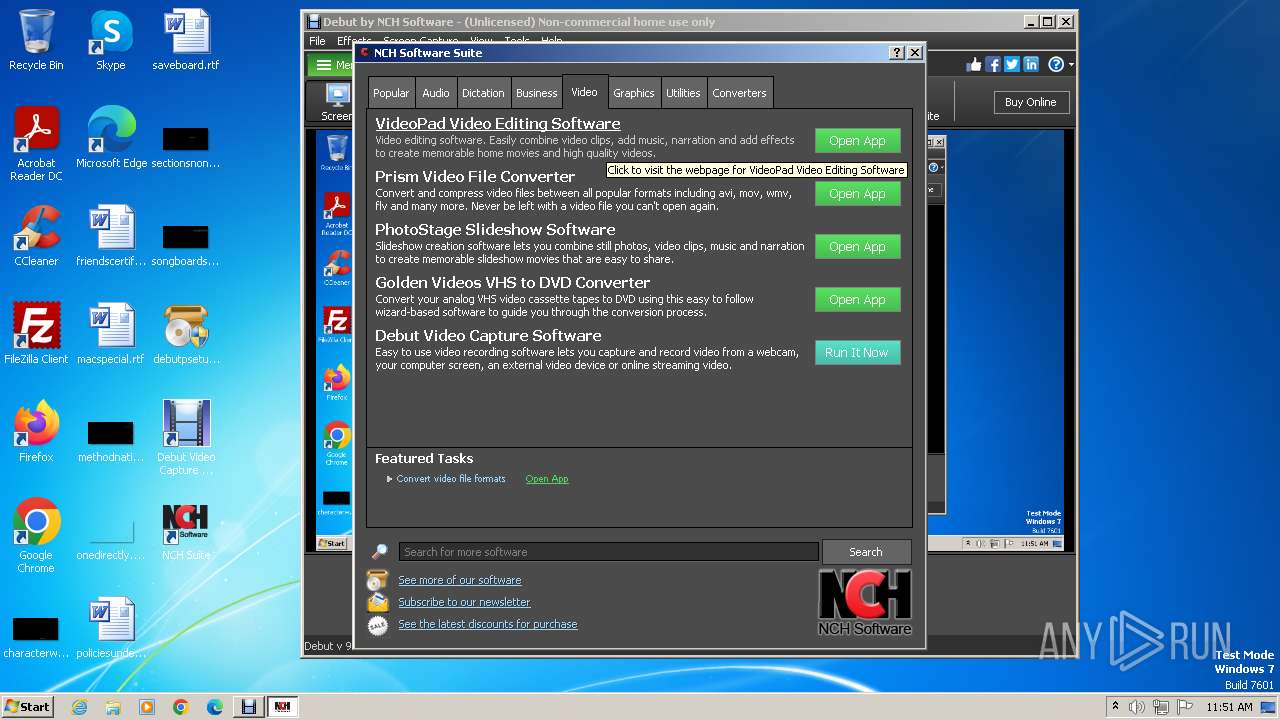Select FileZilla Client desktop shortcut
The image size is (1280, 720).
(36, 334)
